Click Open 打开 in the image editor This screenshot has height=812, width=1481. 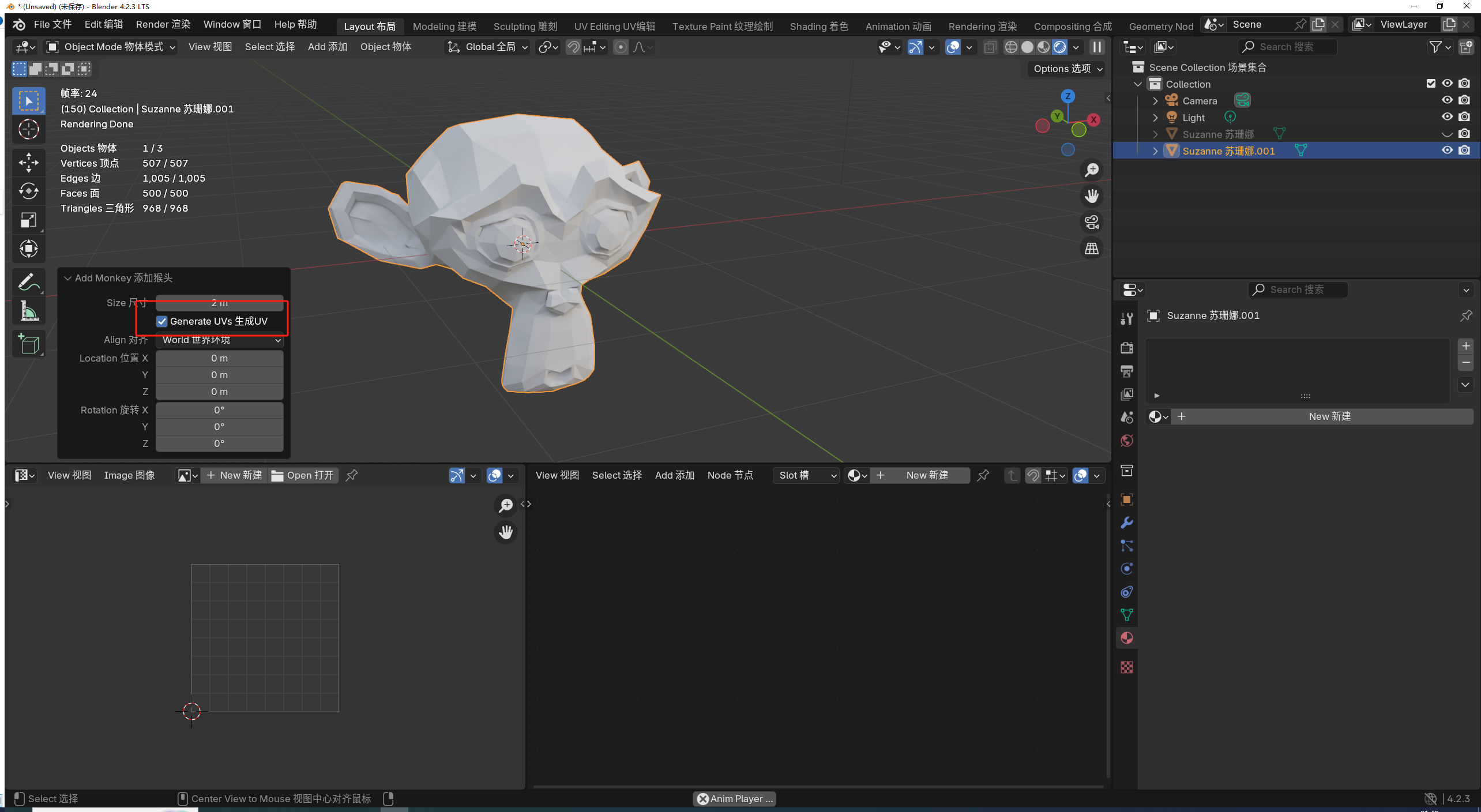pos(303,475)
